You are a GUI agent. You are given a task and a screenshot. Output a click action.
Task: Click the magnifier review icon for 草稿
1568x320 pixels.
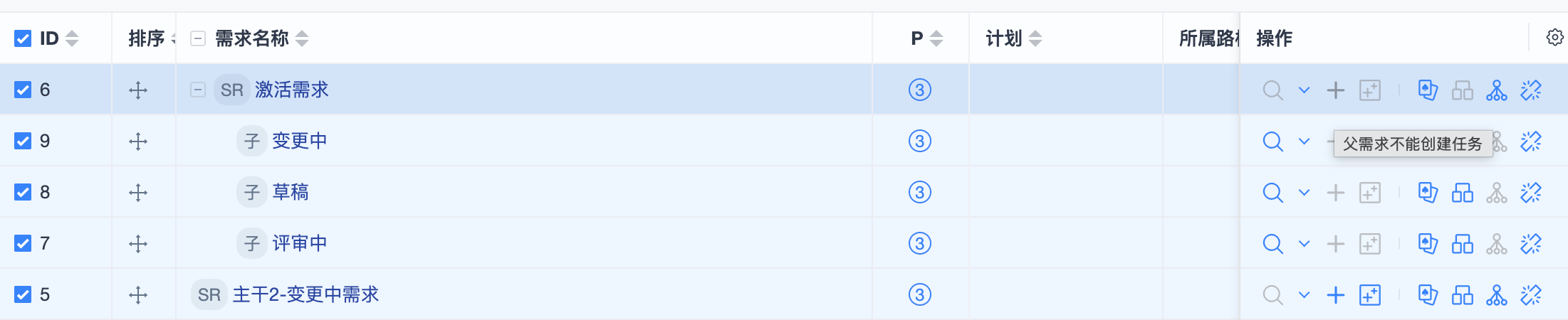coord(1272,193)
